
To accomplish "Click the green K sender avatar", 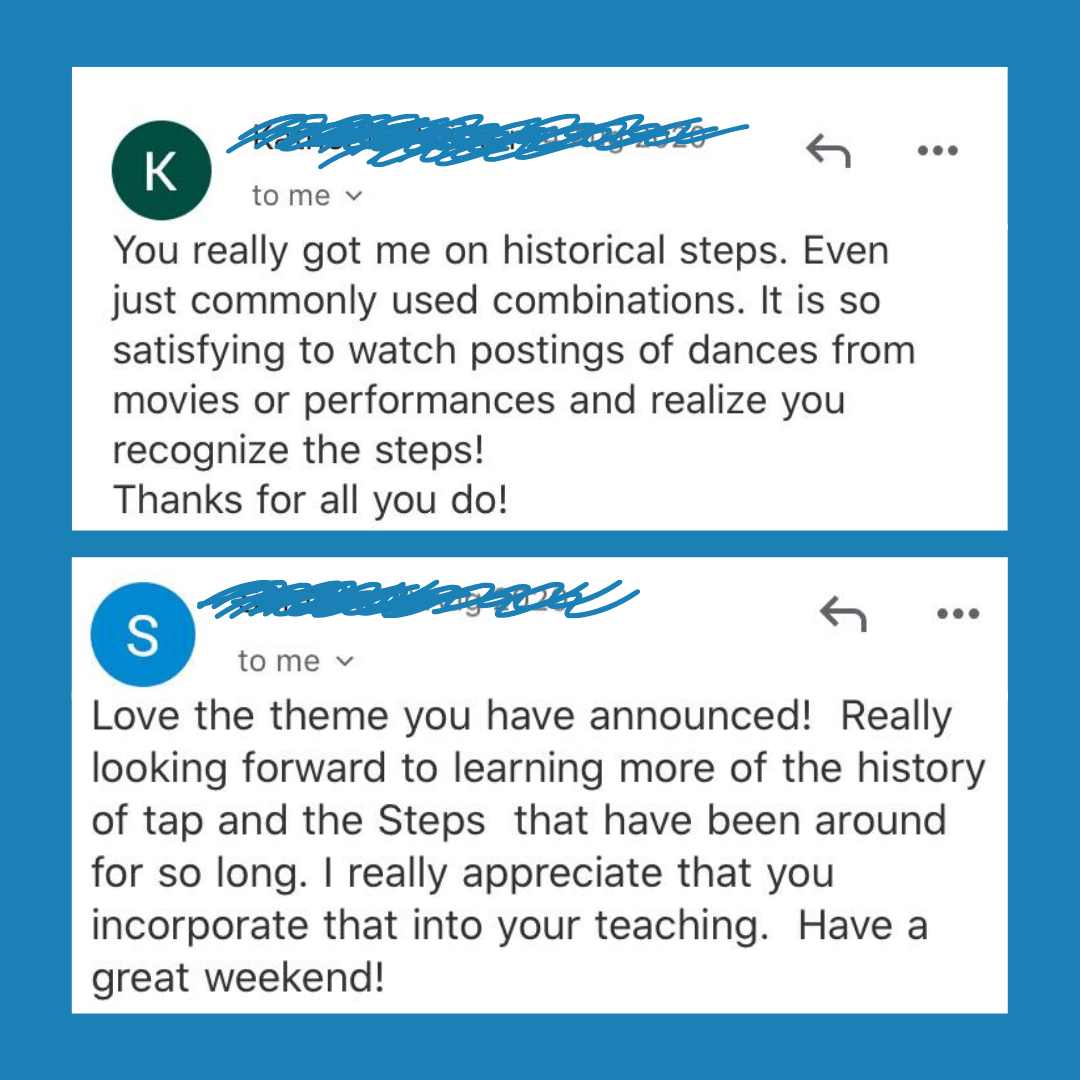I will tap(161, 170).
